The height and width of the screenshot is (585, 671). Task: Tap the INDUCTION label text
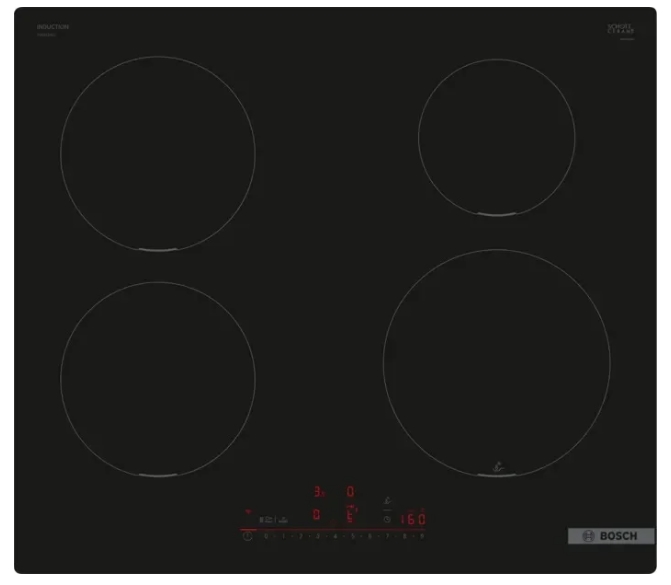tap(53, 27)
